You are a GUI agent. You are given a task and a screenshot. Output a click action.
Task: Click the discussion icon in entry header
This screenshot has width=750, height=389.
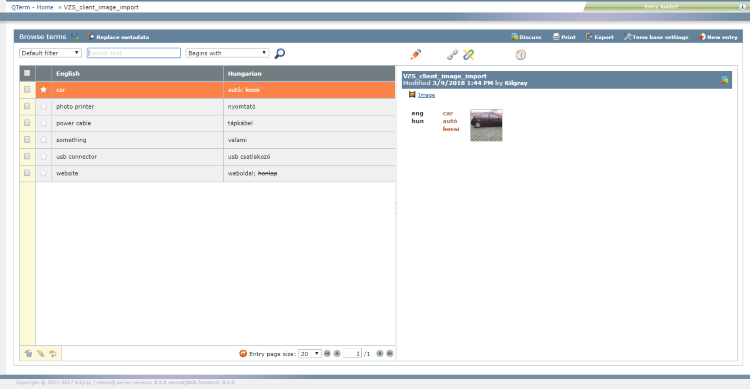(725, 80)
